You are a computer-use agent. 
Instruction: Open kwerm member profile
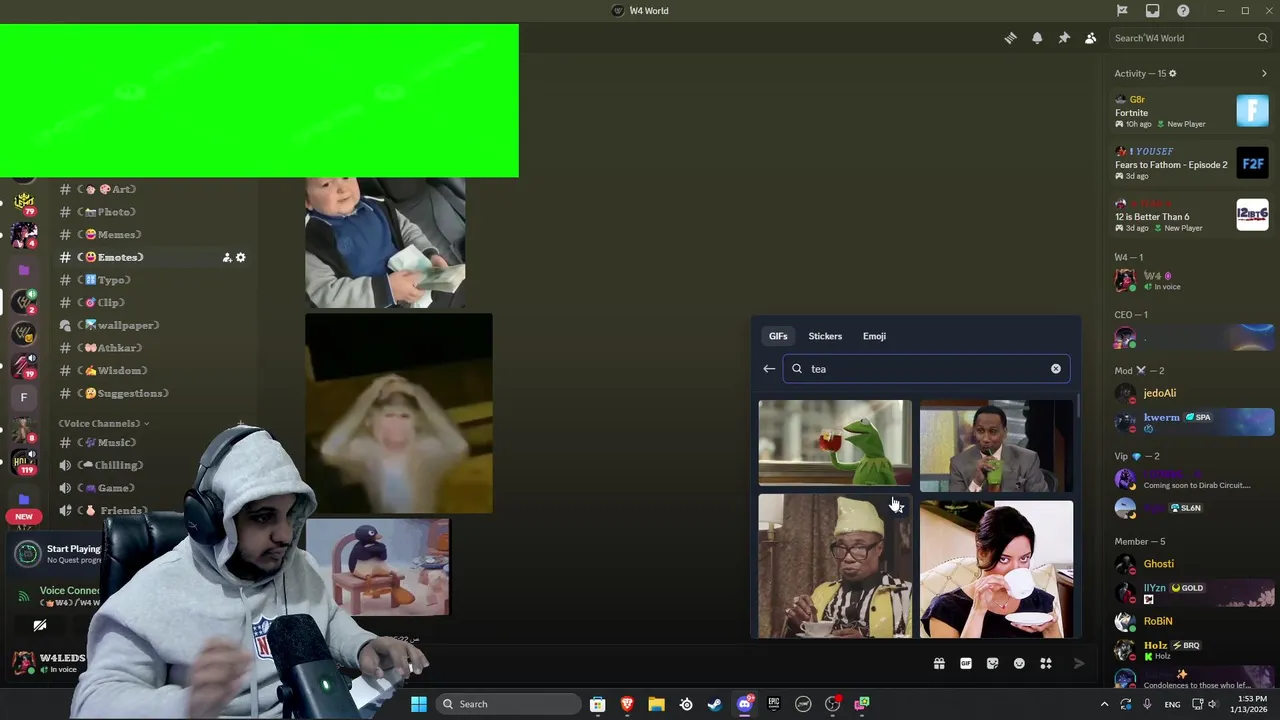coord(1192,421)
